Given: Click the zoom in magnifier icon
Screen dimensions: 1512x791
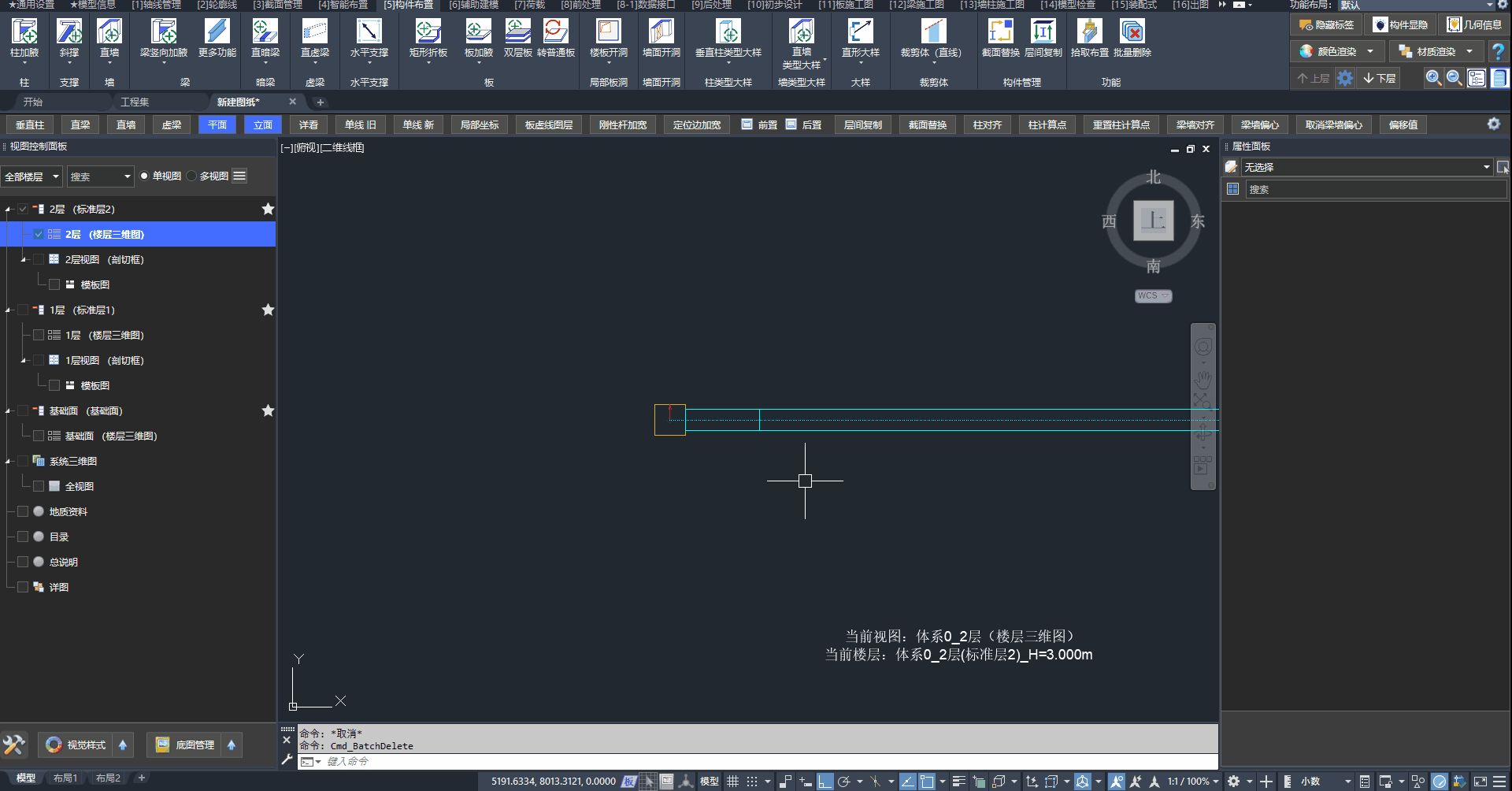Looking at the screenshot, I should [1433, 78].
